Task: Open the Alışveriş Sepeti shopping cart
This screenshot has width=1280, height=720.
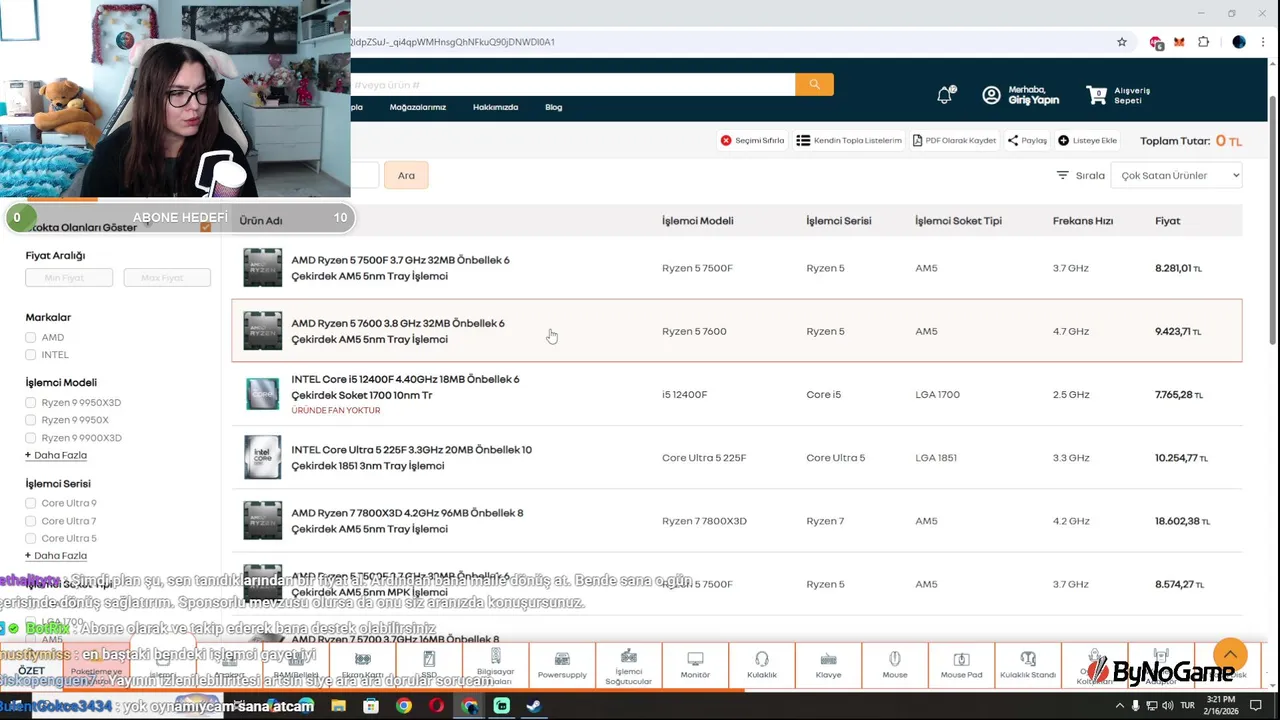Action: coord(1118,95)
